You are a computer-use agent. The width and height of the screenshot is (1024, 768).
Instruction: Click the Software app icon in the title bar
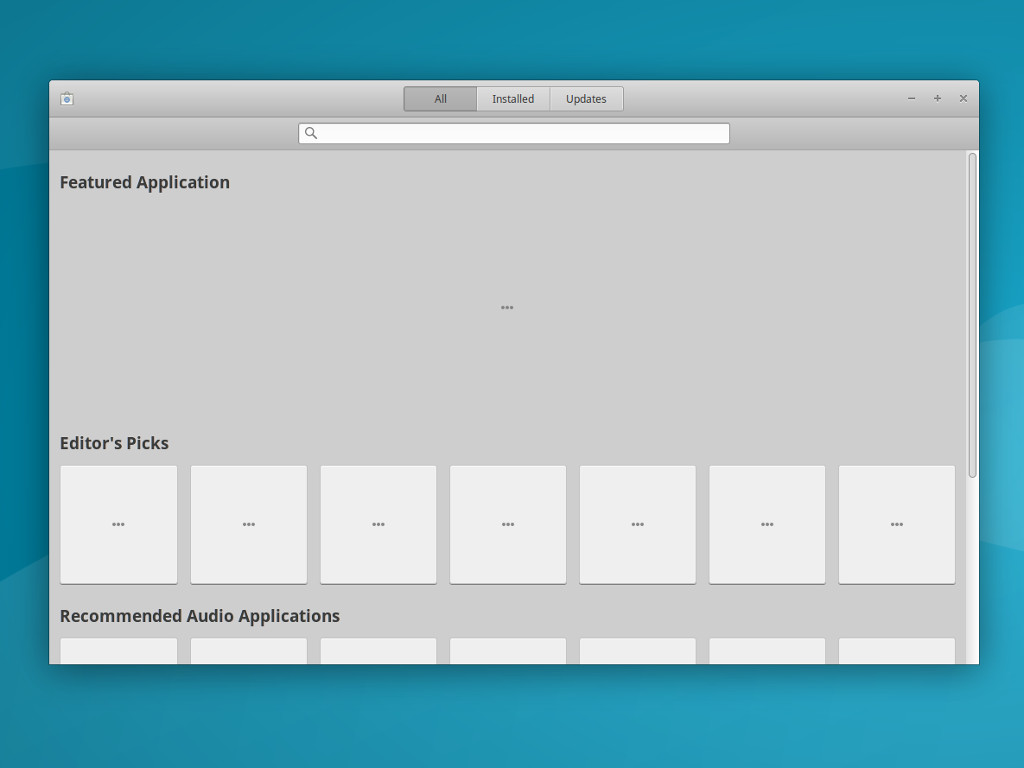67,99
